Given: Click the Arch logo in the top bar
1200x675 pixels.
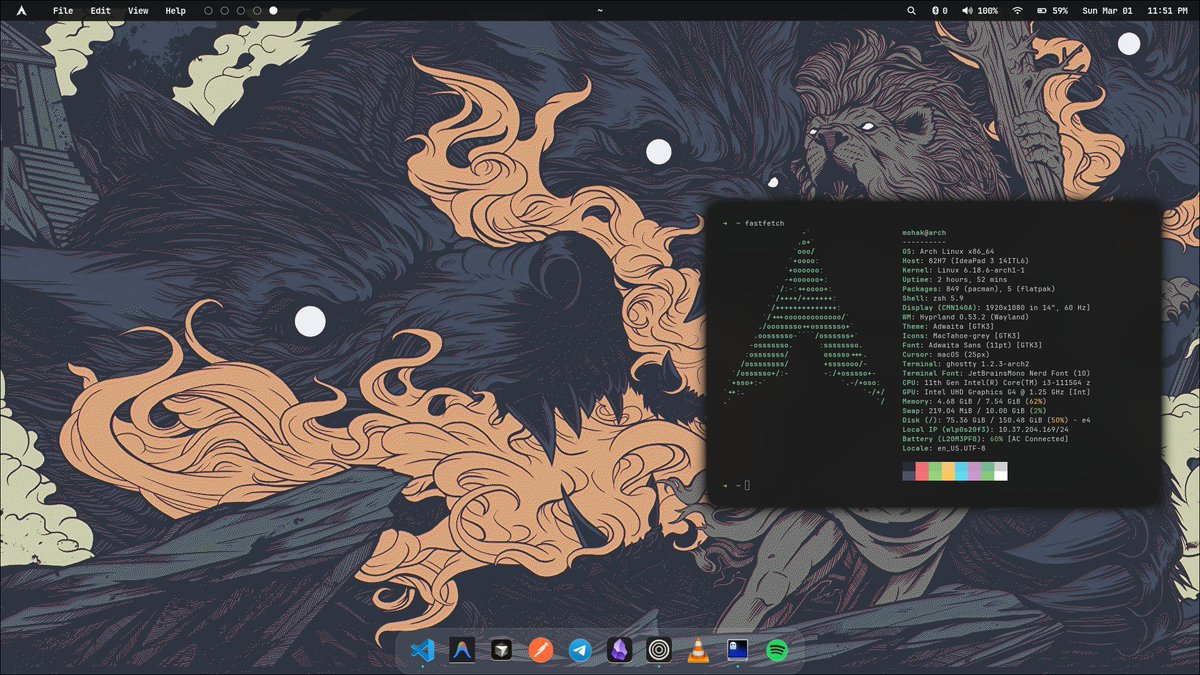Looking at the screenshot, I should click(x=22, y=10).
